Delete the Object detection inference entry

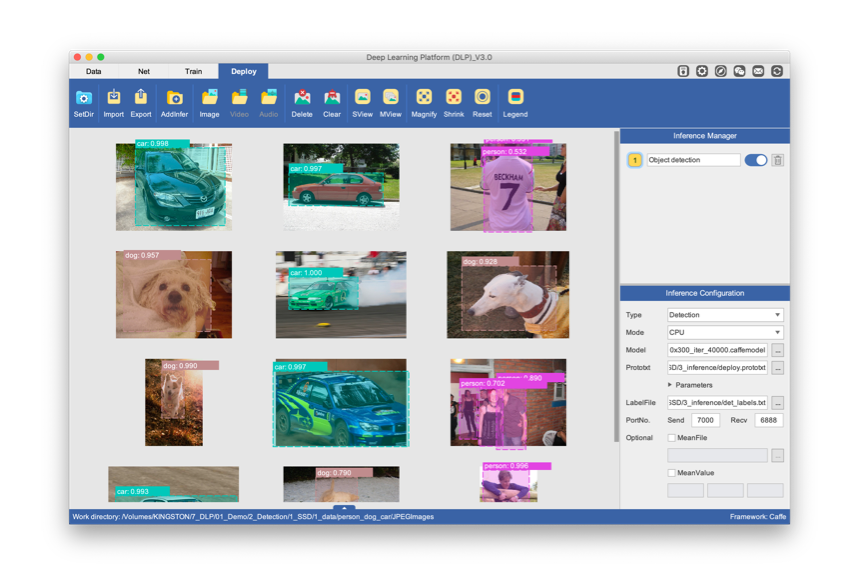click(x=777, y=160)
